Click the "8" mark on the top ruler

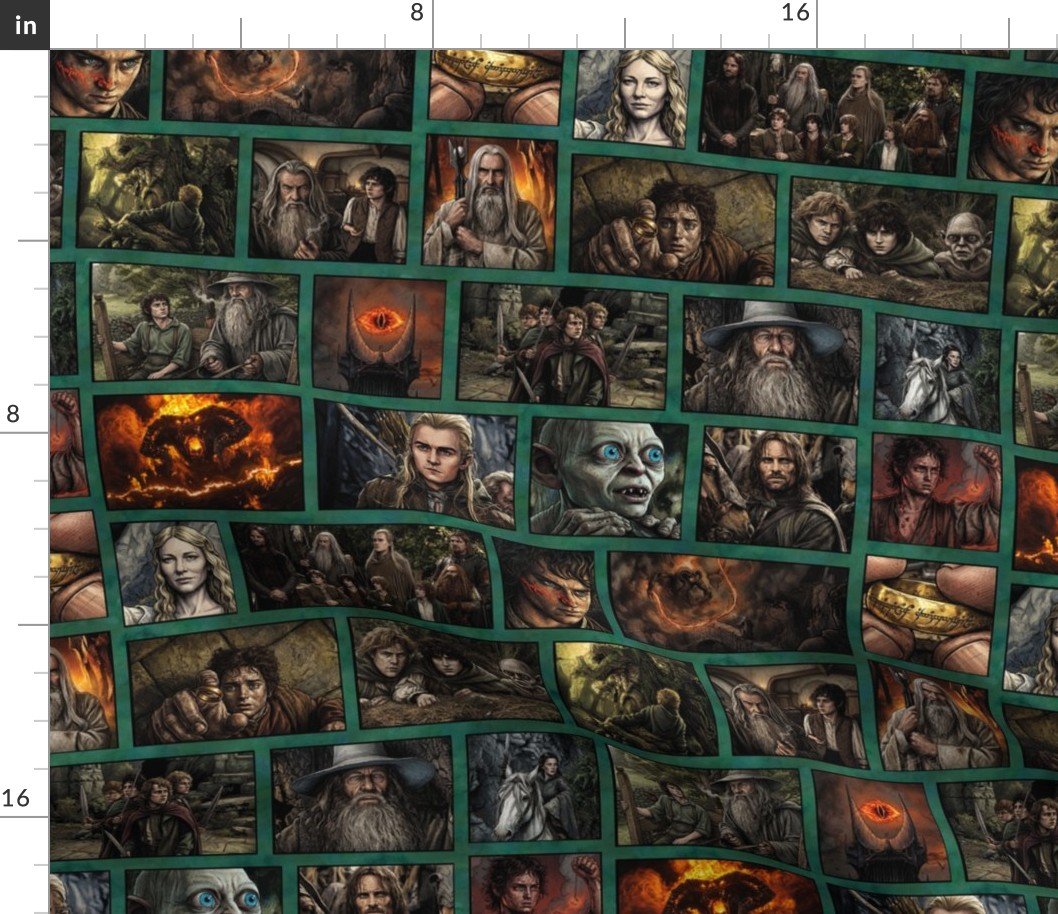click(x=417, y=12)
